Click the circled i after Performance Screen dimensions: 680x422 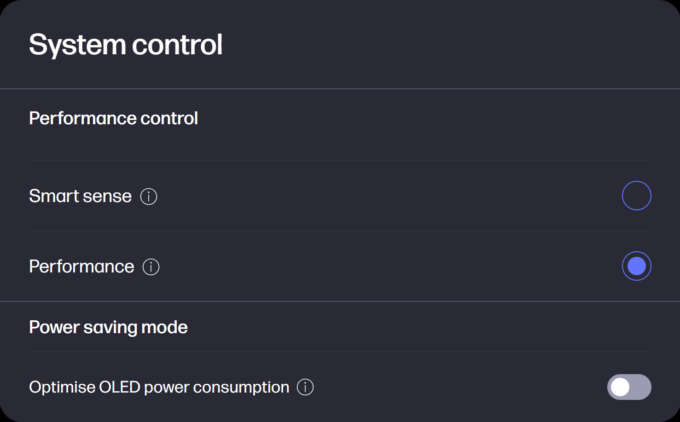[x=151, y=267]
